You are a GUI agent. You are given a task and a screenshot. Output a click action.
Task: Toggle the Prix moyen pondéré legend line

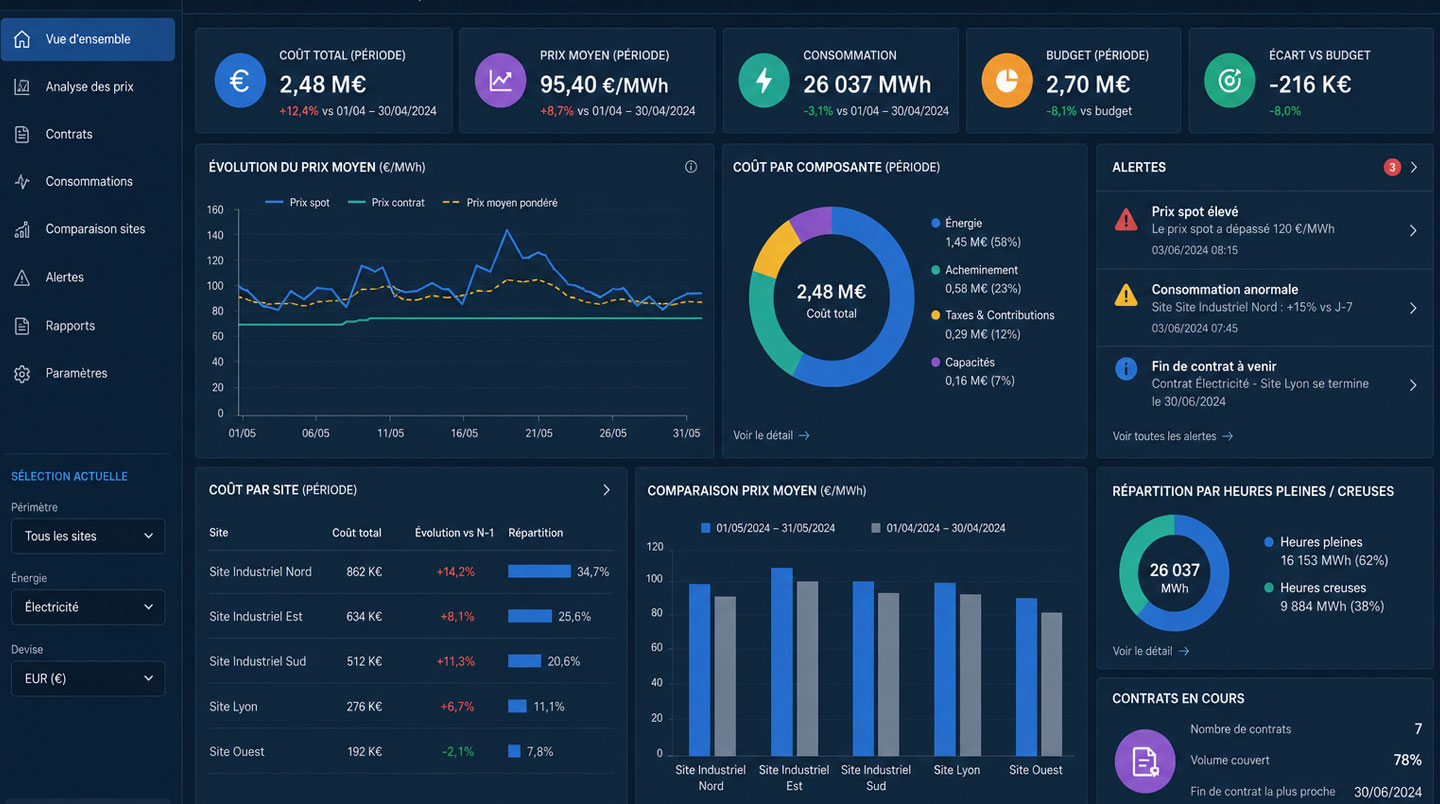499,203
